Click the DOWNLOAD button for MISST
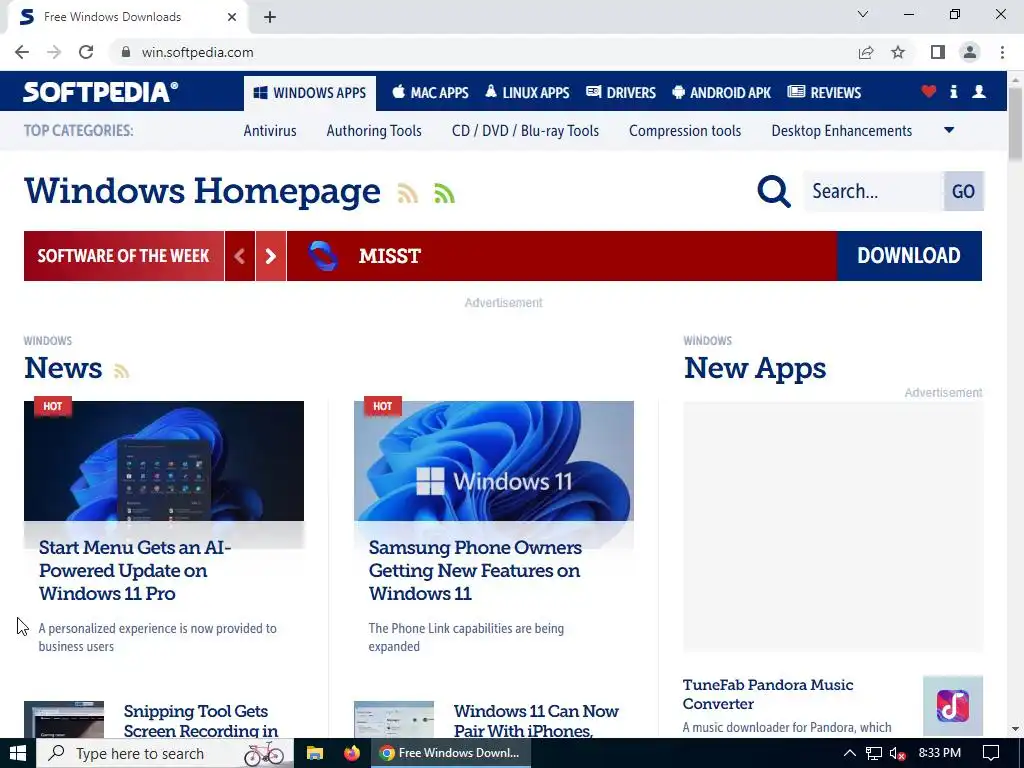The width and height of the screenshot is (1024, 768). coord(909,256)
